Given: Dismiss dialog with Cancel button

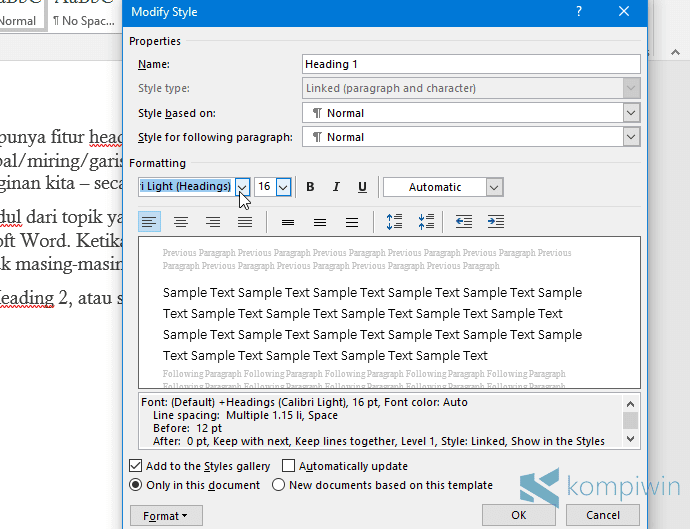Looking at the screenshot, I should click(x=602, y=515).
